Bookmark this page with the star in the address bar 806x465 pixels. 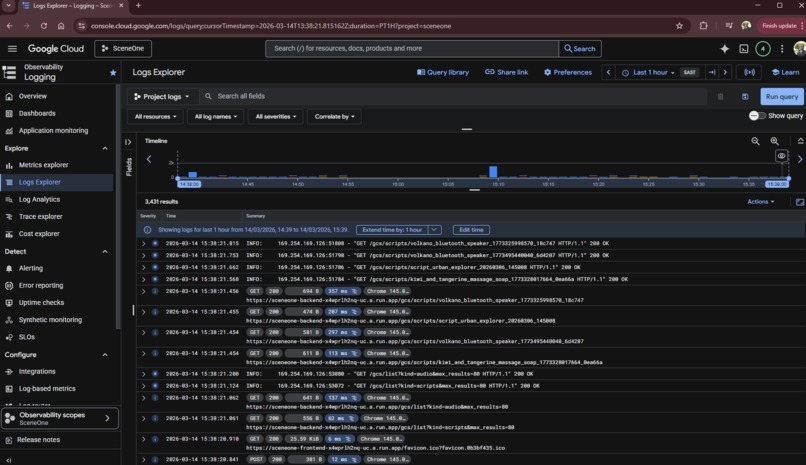(x=679, y=26)
